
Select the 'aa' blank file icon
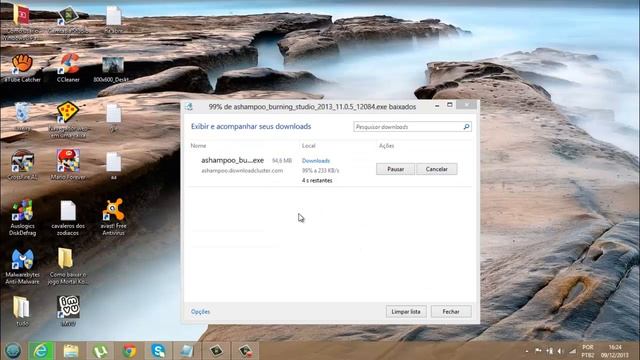pyautogui.click(x=113, y=165)
